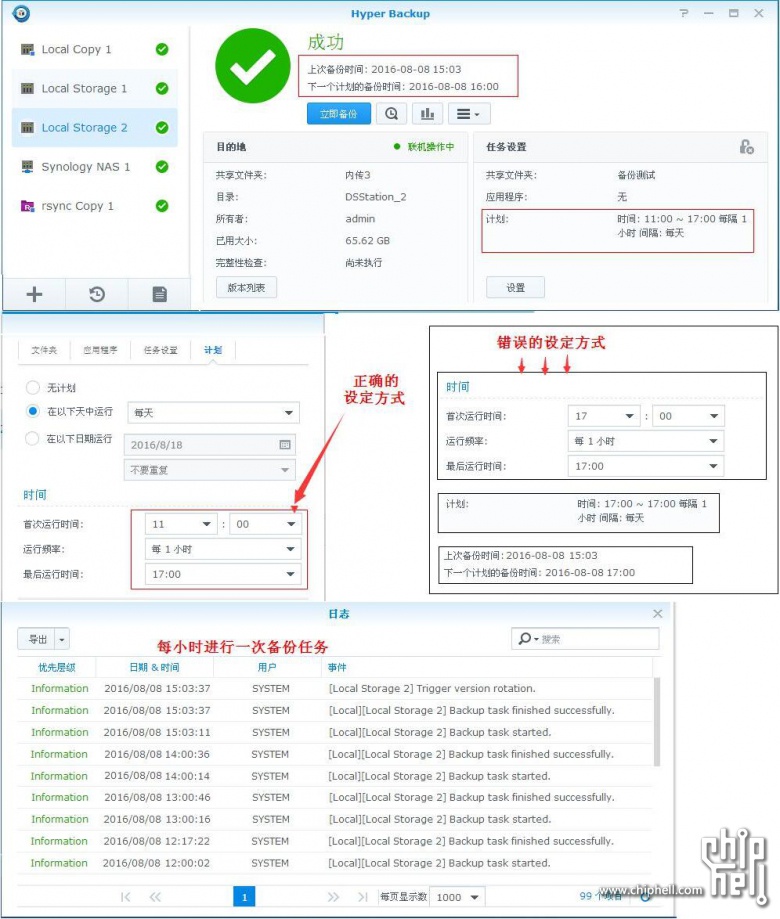Open the log document icon in the sidebar footer
780x919 pixels.
point(159,294)
